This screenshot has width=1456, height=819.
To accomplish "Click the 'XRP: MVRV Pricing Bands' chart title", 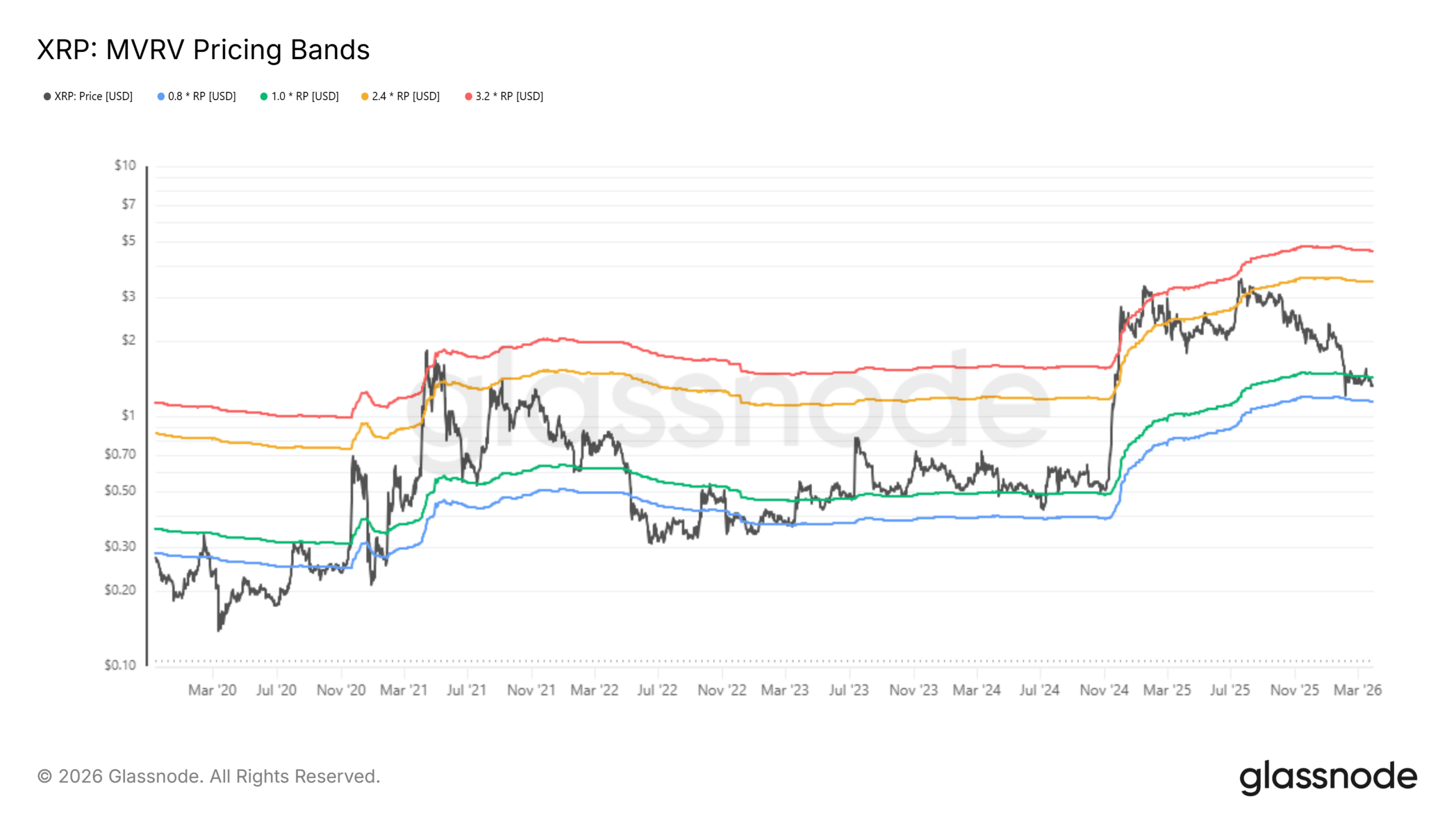I will coord(203,49).
